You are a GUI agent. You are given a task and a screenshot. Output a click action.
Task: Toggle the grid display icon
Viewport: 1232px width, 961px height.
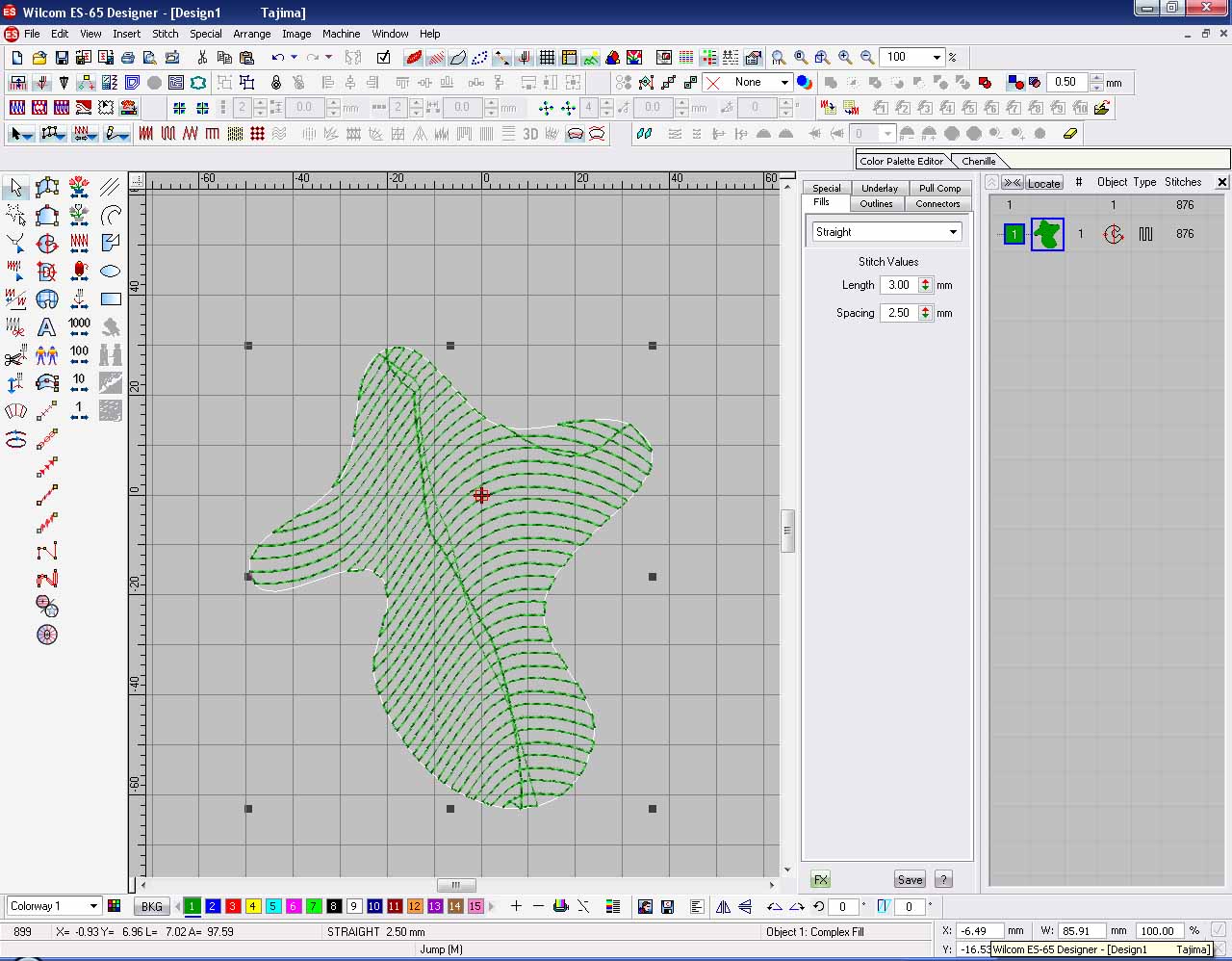click(547, 58)
